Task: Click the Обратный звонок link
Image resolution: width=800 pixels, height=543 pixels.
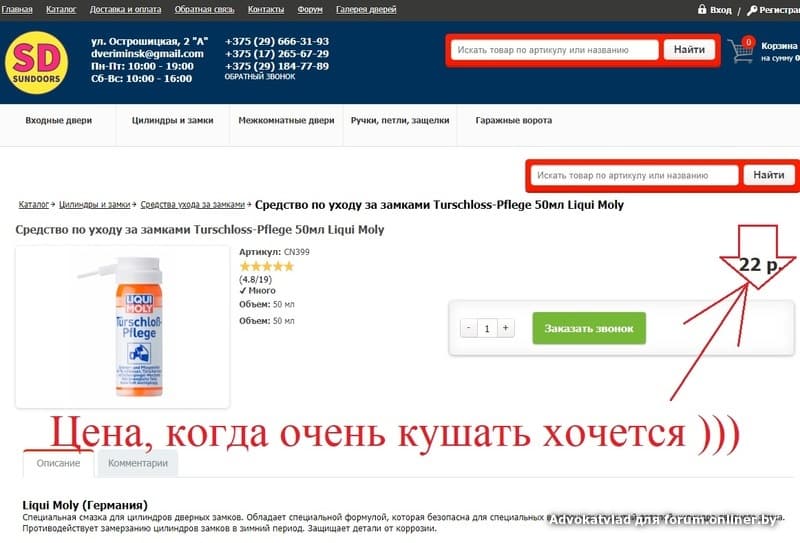Action: tap(260, 77)
